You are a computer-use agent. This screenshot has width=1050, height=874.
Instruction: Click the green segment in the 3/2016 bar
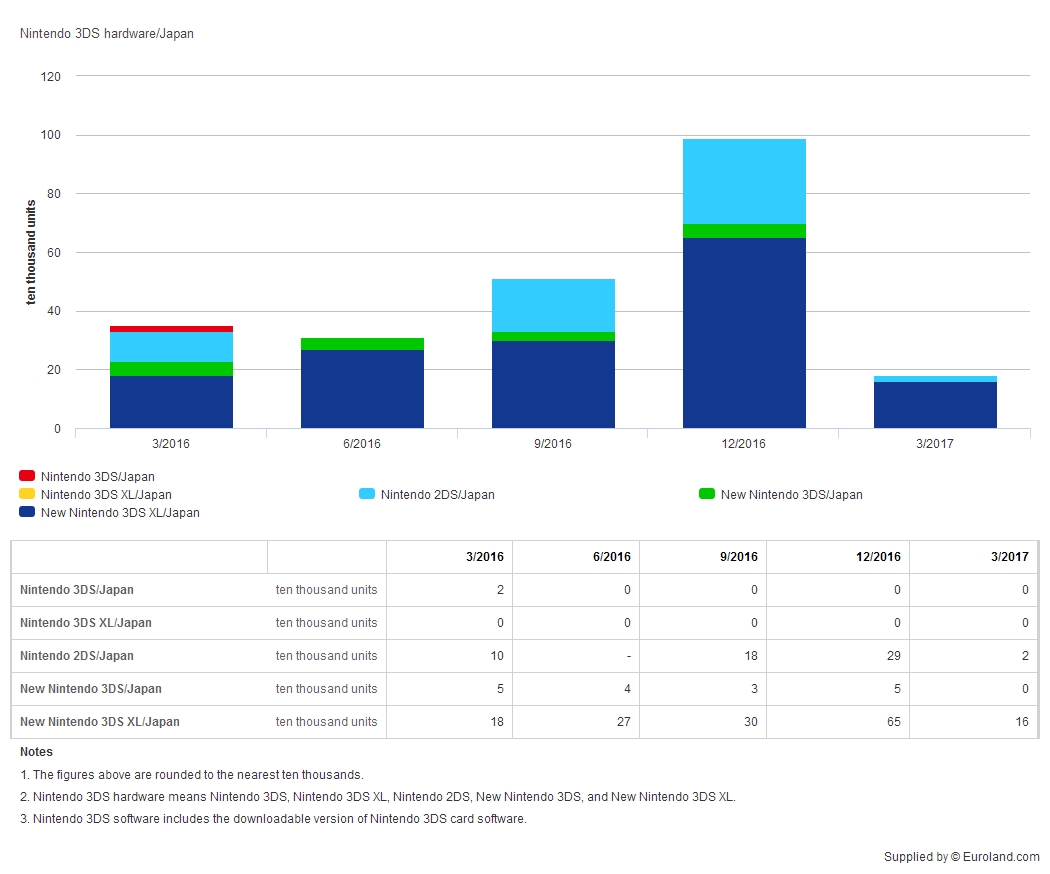[x=171, y=369]
